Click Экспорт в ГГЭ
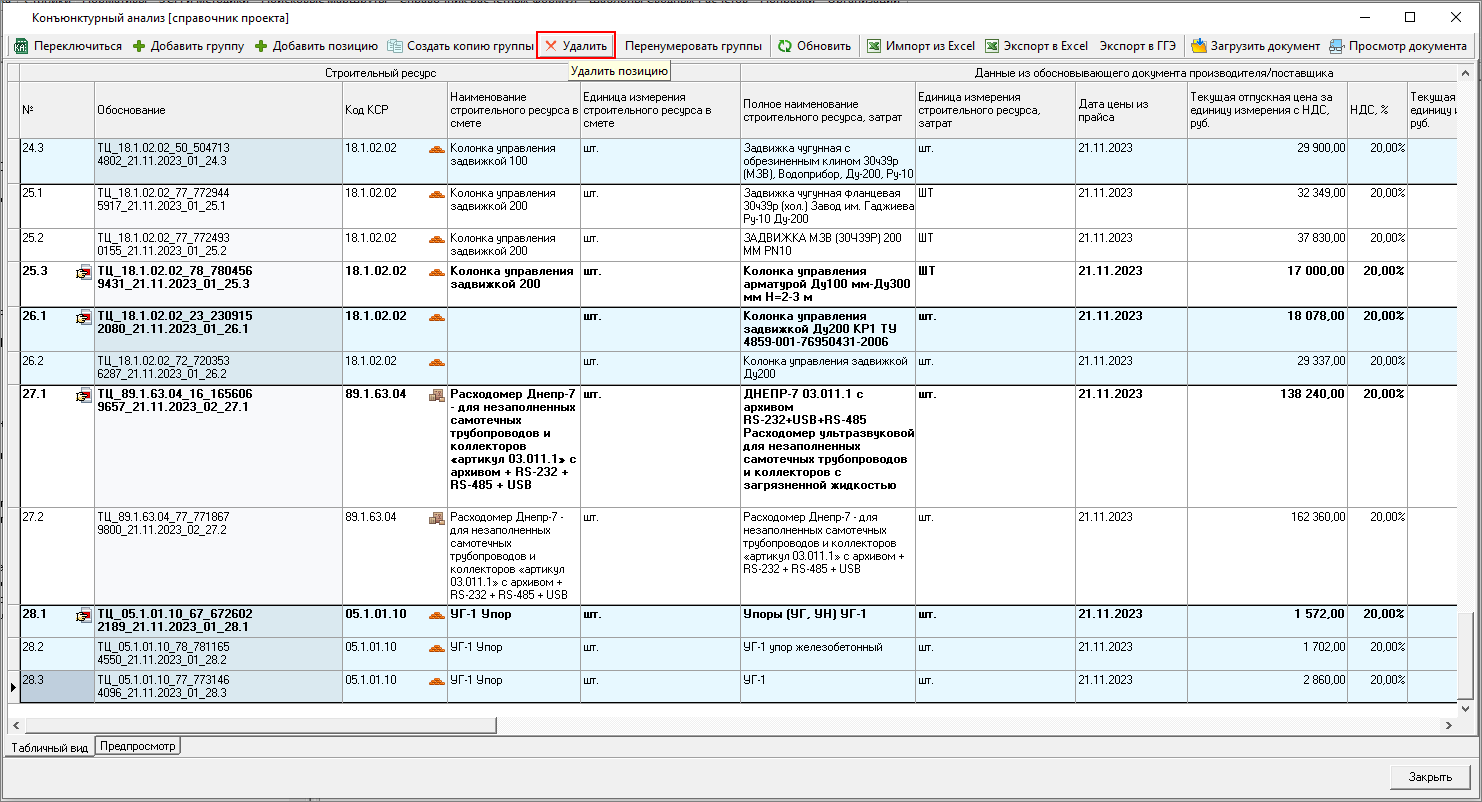Image resolution: width=1482 pixels, height=802 pixels. pos(1137,46)
